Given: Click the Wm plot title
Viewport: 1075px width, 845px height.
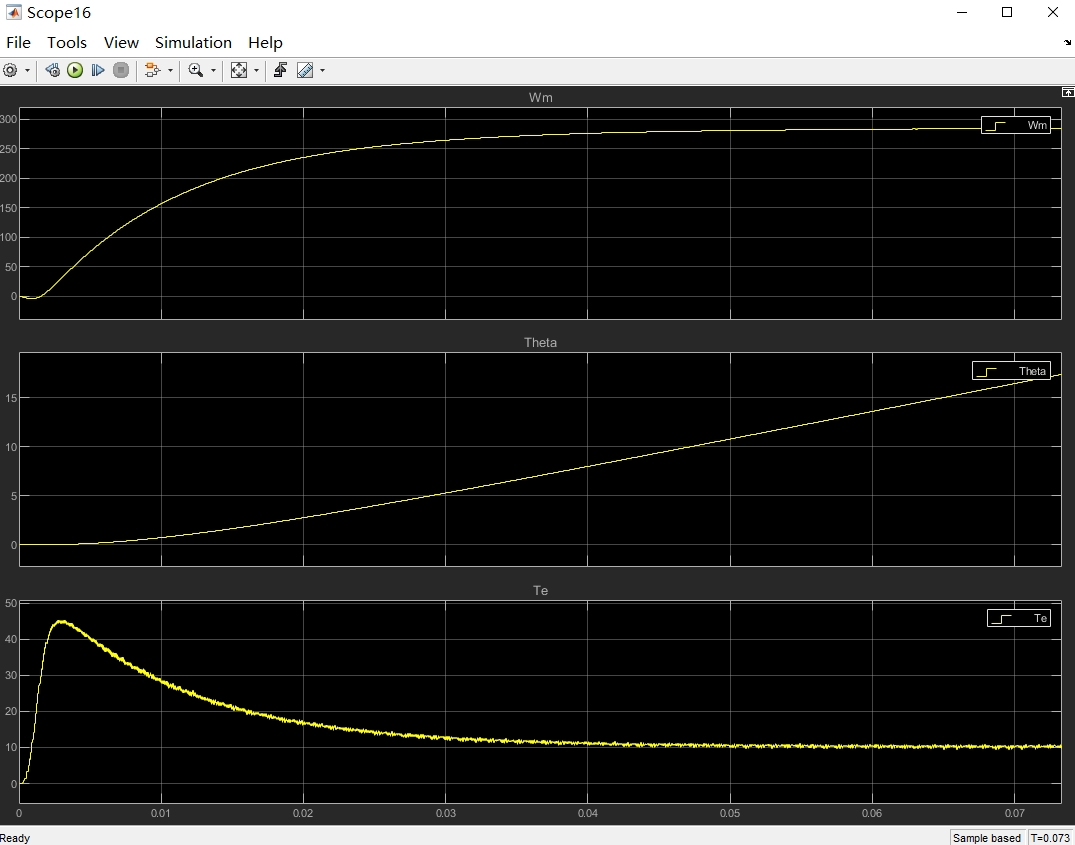Looking at the screenshot, I should pos(540,97).
